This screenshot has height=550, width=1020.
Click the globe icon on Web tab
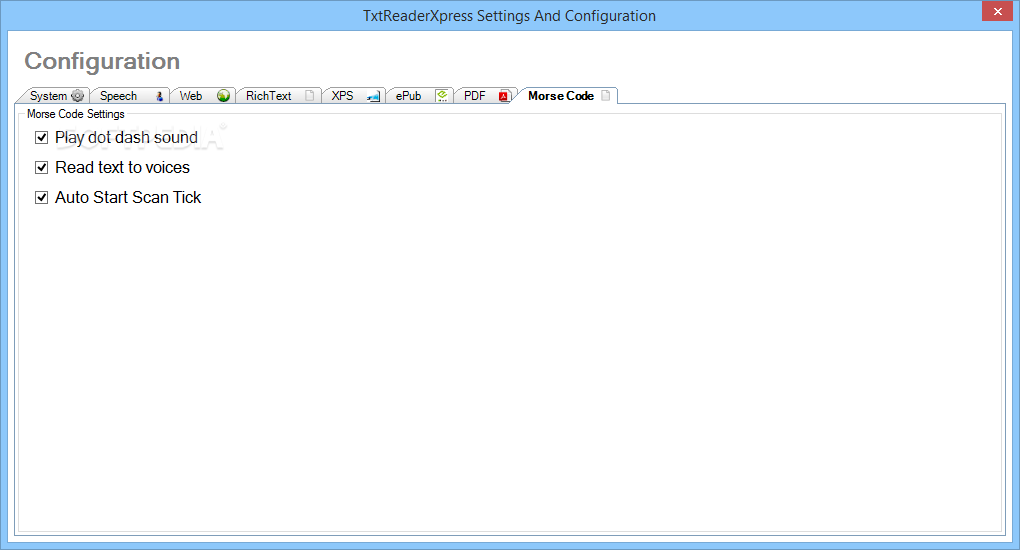click(x=223, y=96)
